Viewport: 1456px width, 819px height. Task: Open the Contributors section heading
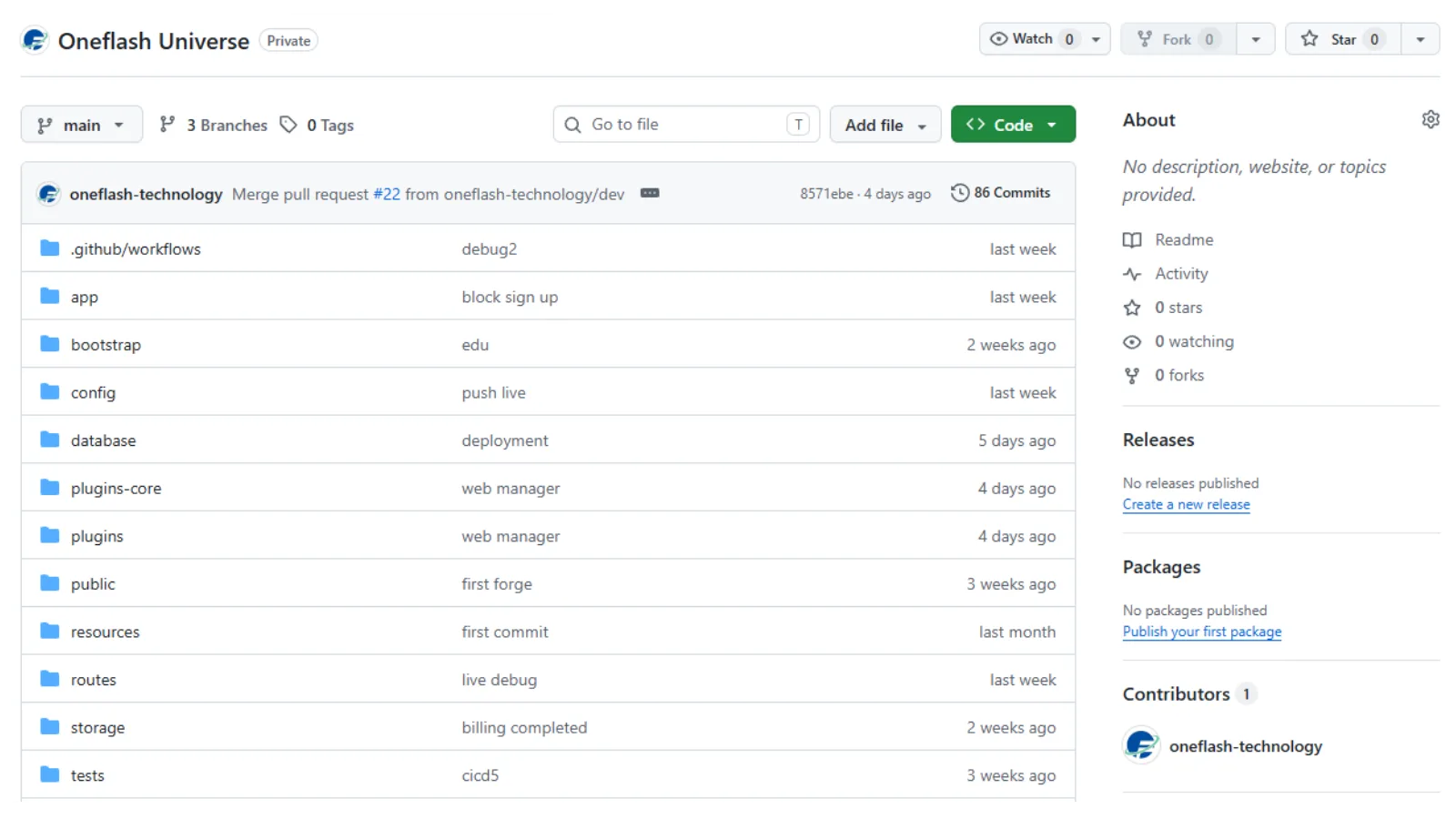(x=1176, y=693)
